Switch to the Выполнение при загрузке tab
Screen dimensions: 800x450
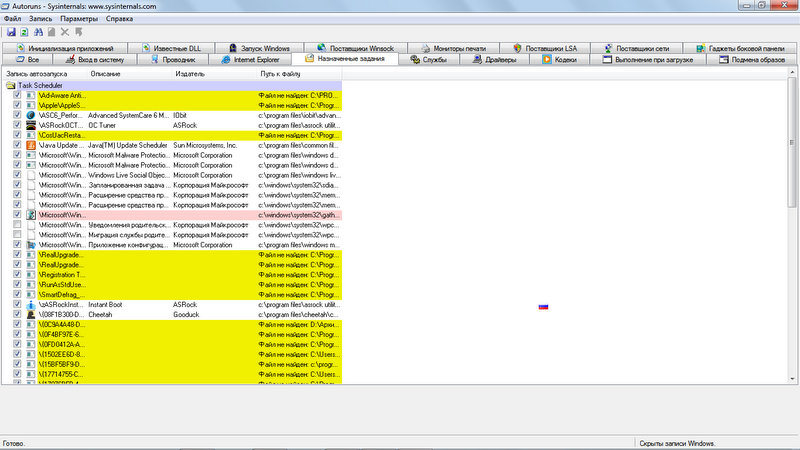point(647,60)
